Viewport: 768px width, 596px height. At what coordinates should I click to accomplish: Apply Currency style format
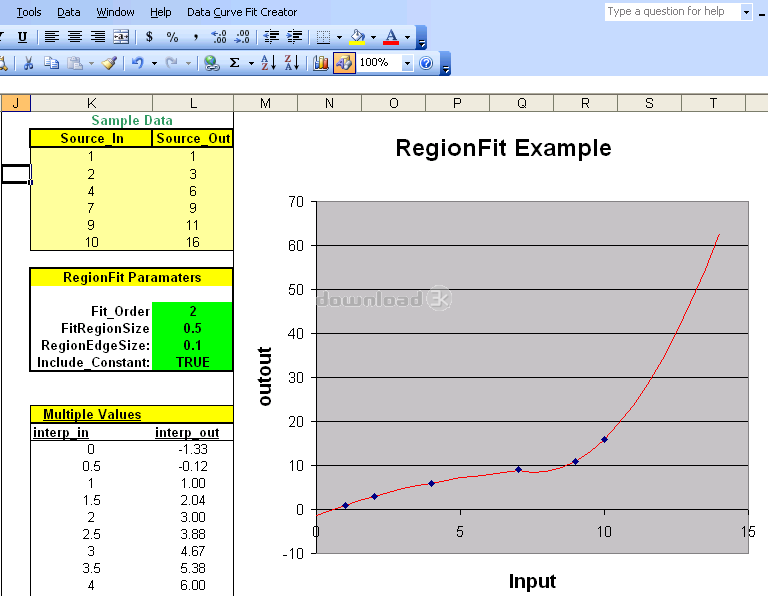149,37
